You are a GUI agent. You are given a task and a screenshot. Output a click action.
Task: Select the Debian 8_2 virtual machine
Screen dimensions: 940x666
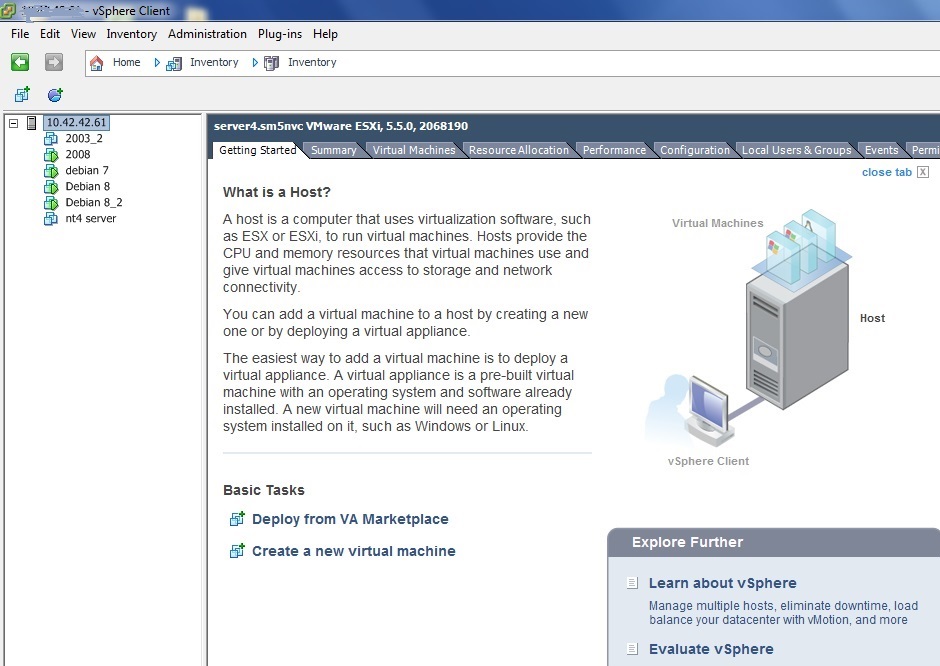tap(94, 203)
